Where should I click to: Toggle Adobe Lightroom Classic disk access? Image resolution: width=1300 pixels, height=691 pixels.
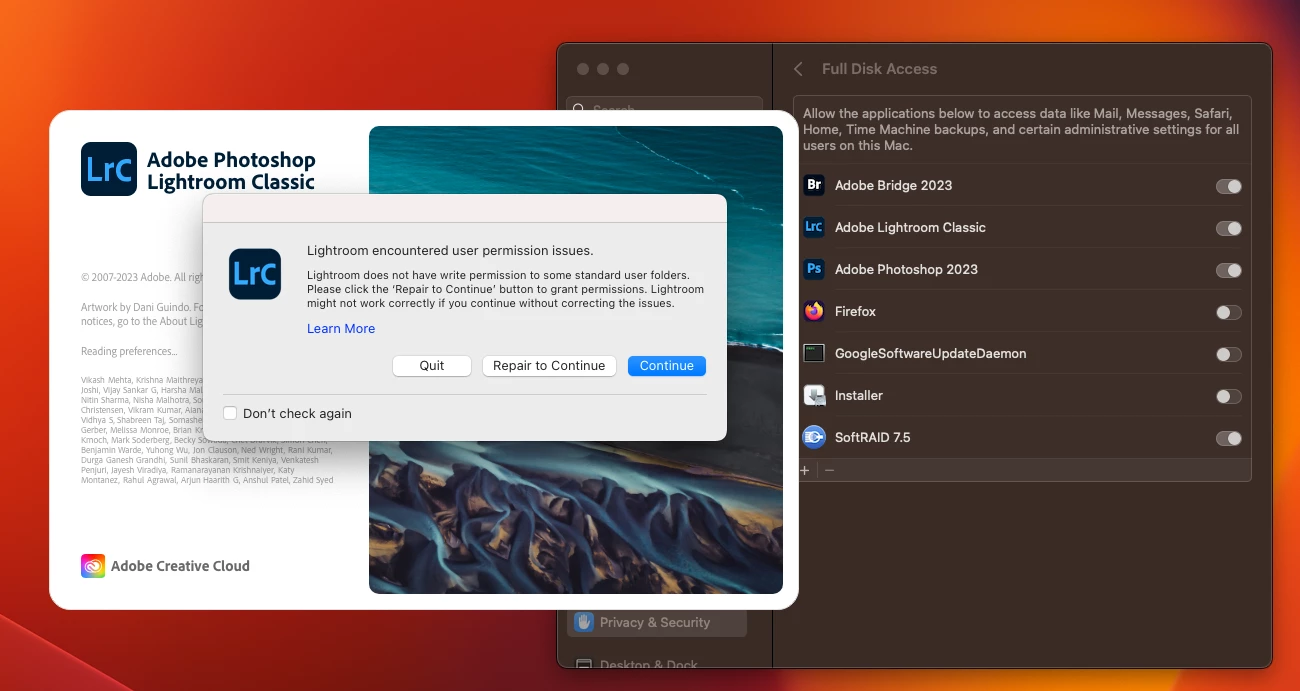coord(1228,228)
